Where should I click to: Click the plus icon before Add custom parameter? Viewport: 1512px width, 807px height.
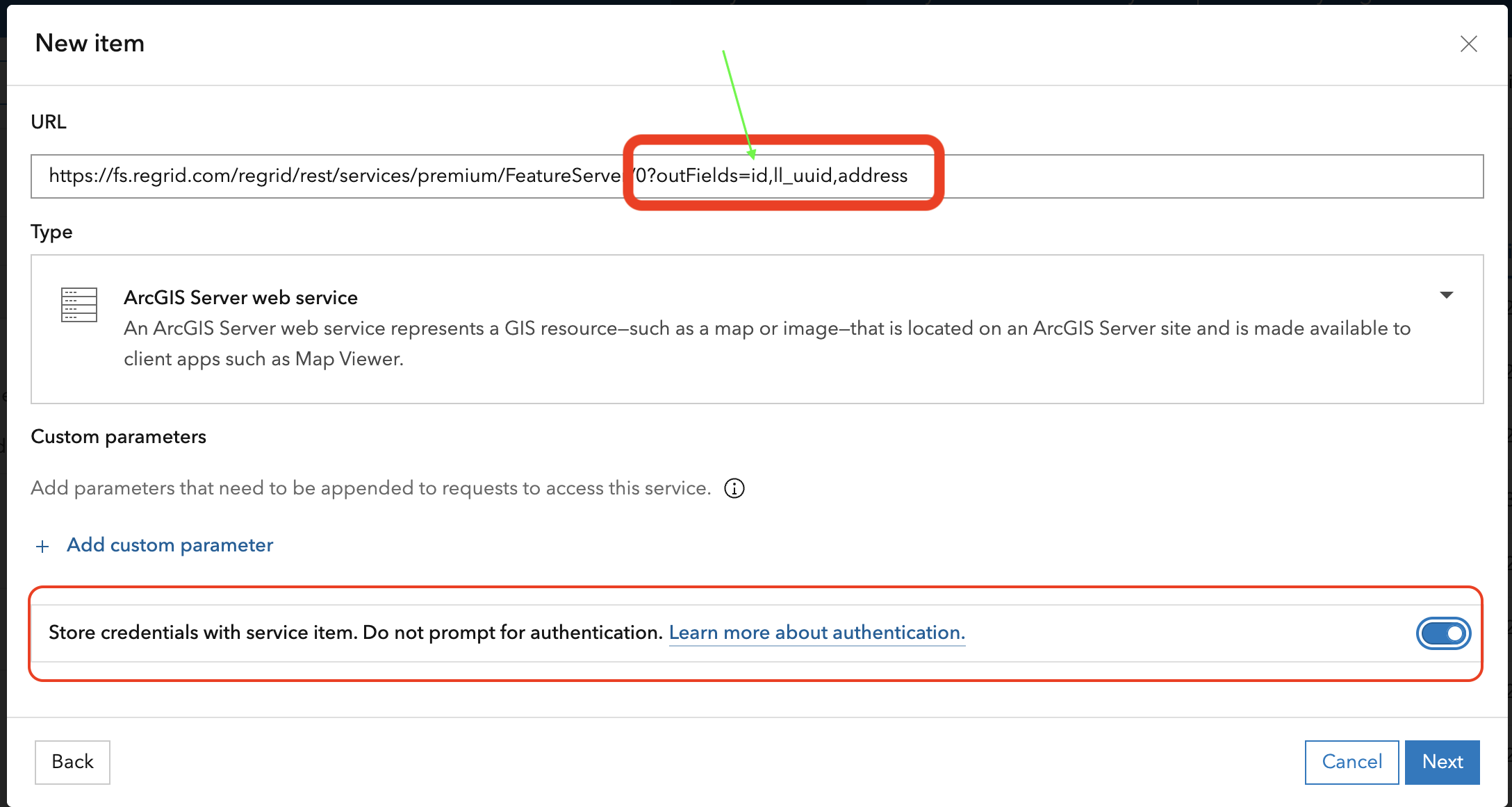(x=42, y=546)
